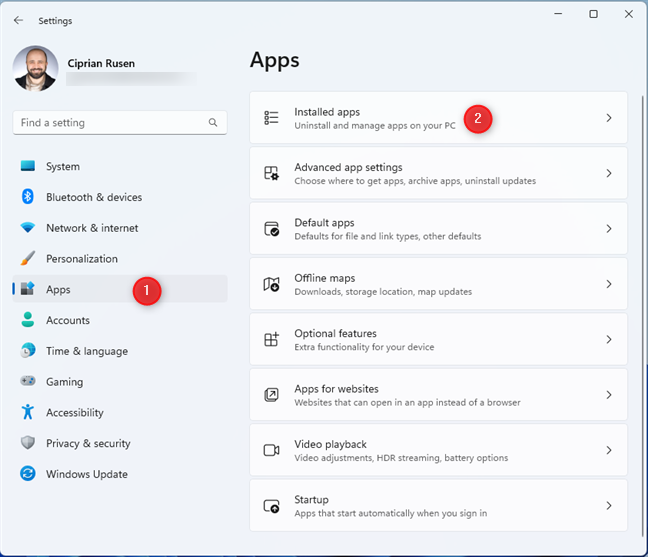Click Ciprian Rusen profile picture
This screenshot has height=557, width=648.
tap(36, 69)
